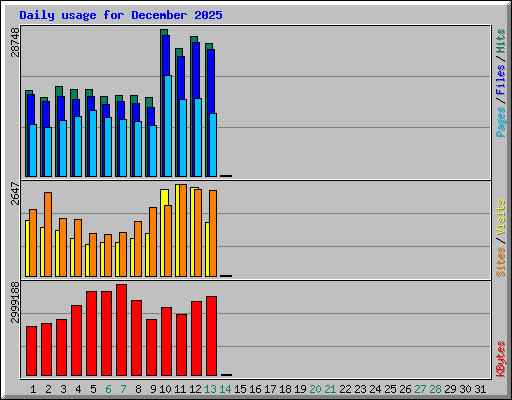
Task: Click day 1 on the x-axis
Action: (33, 389)
